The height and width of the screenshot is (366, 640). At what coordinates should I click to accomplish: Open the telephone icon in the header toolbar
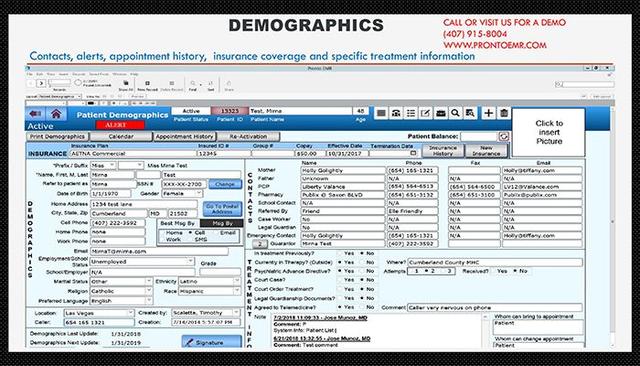tap(396, 113)
